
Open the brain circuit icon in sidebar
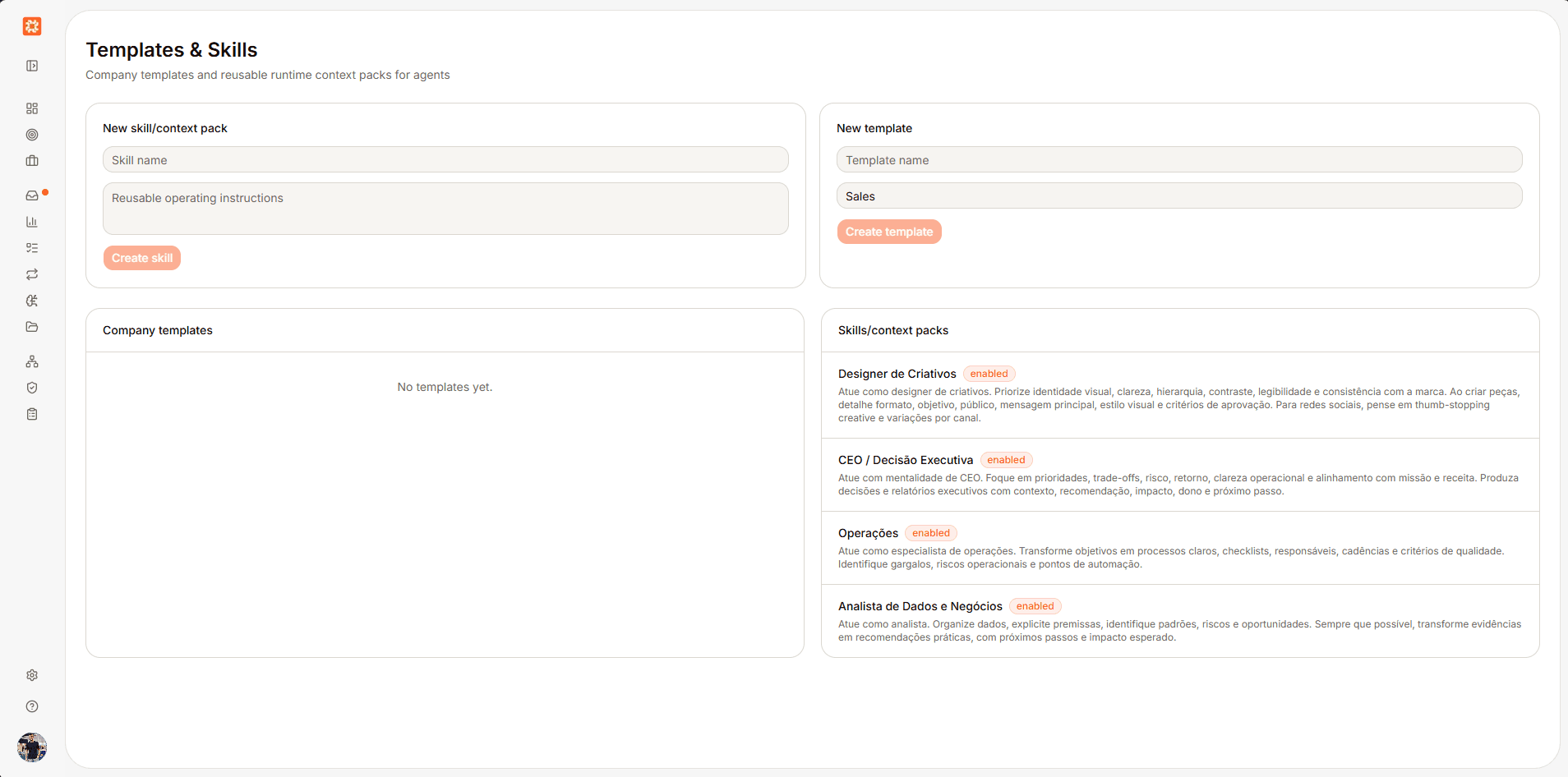coord(32,301)
